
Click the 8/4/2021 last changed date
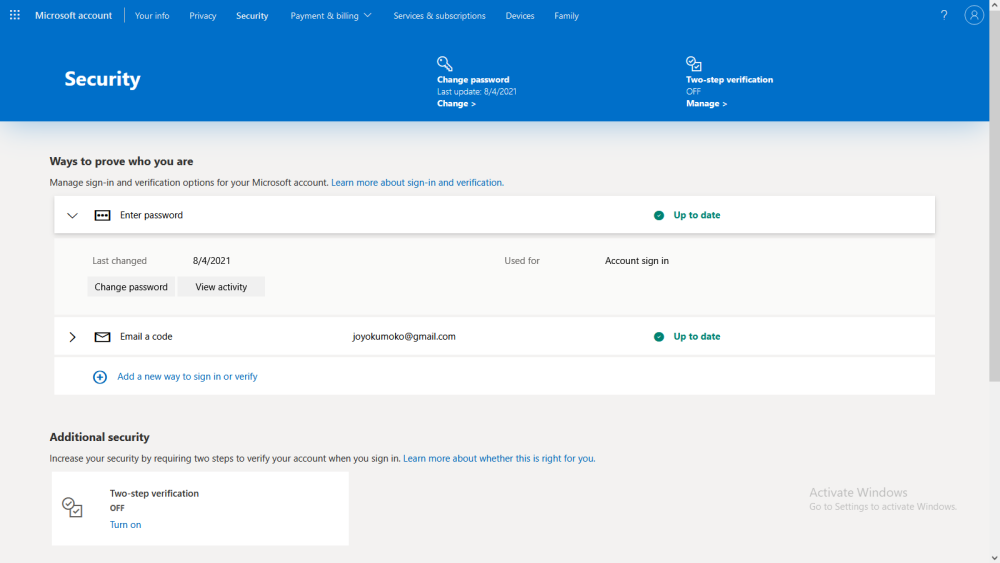coord(211,261)
